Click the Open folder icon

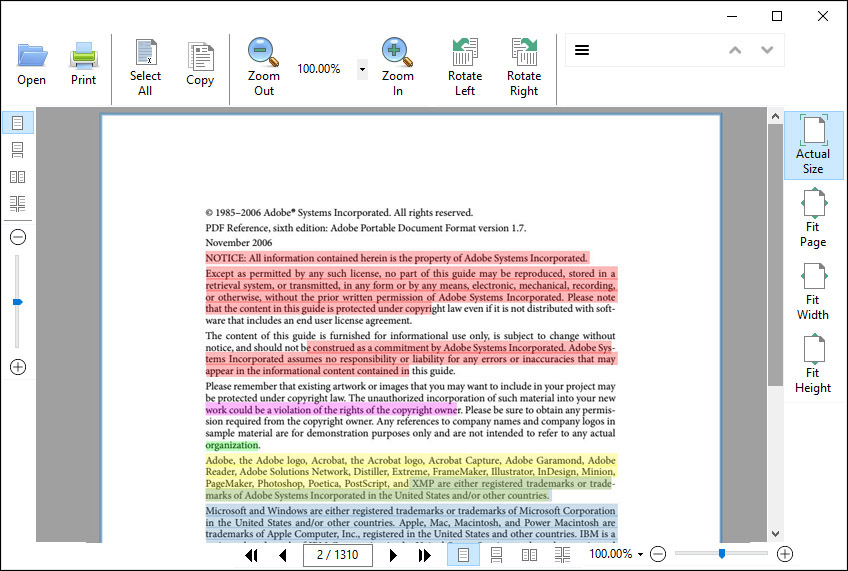click(31, 55)
